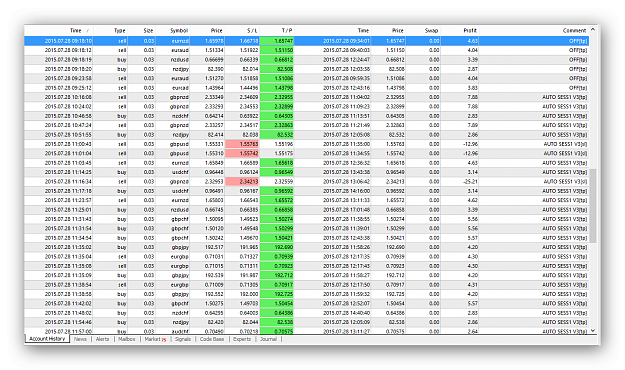Click the profit value 4.62
This screenshot has width=625, height=370.
point(472,200)
